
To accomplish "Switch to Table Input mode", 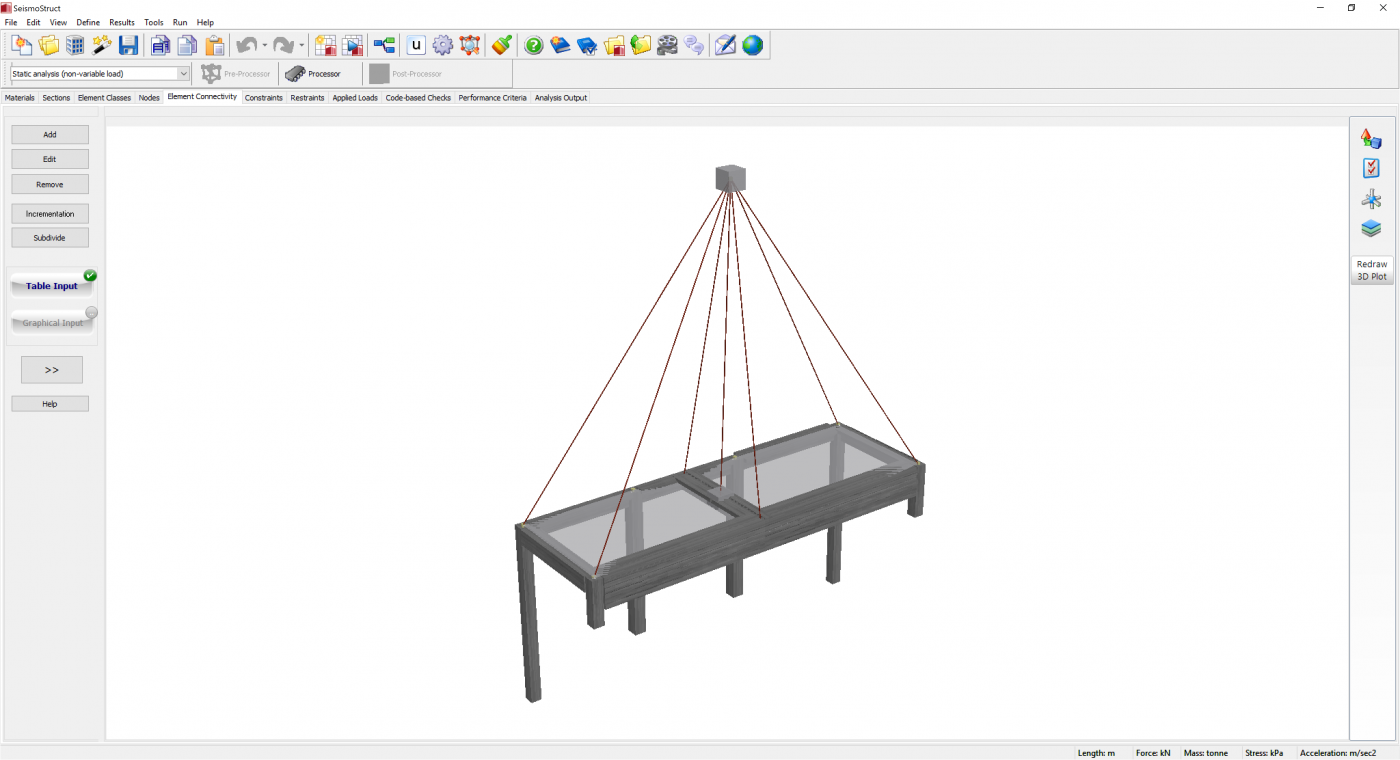I will point(52,286).
